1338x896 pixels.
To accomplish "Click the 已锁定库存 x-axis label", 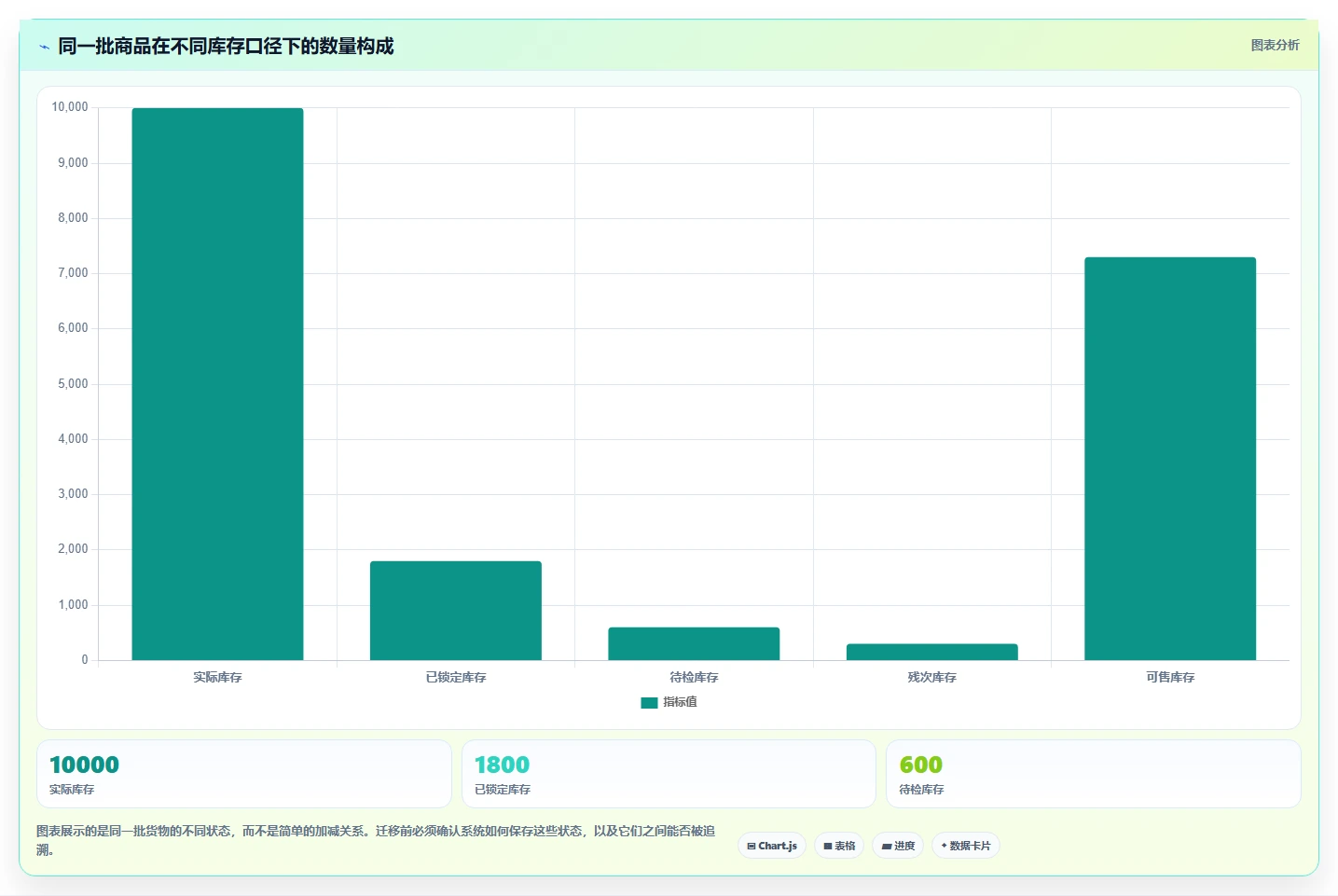I will click(456, 677).
